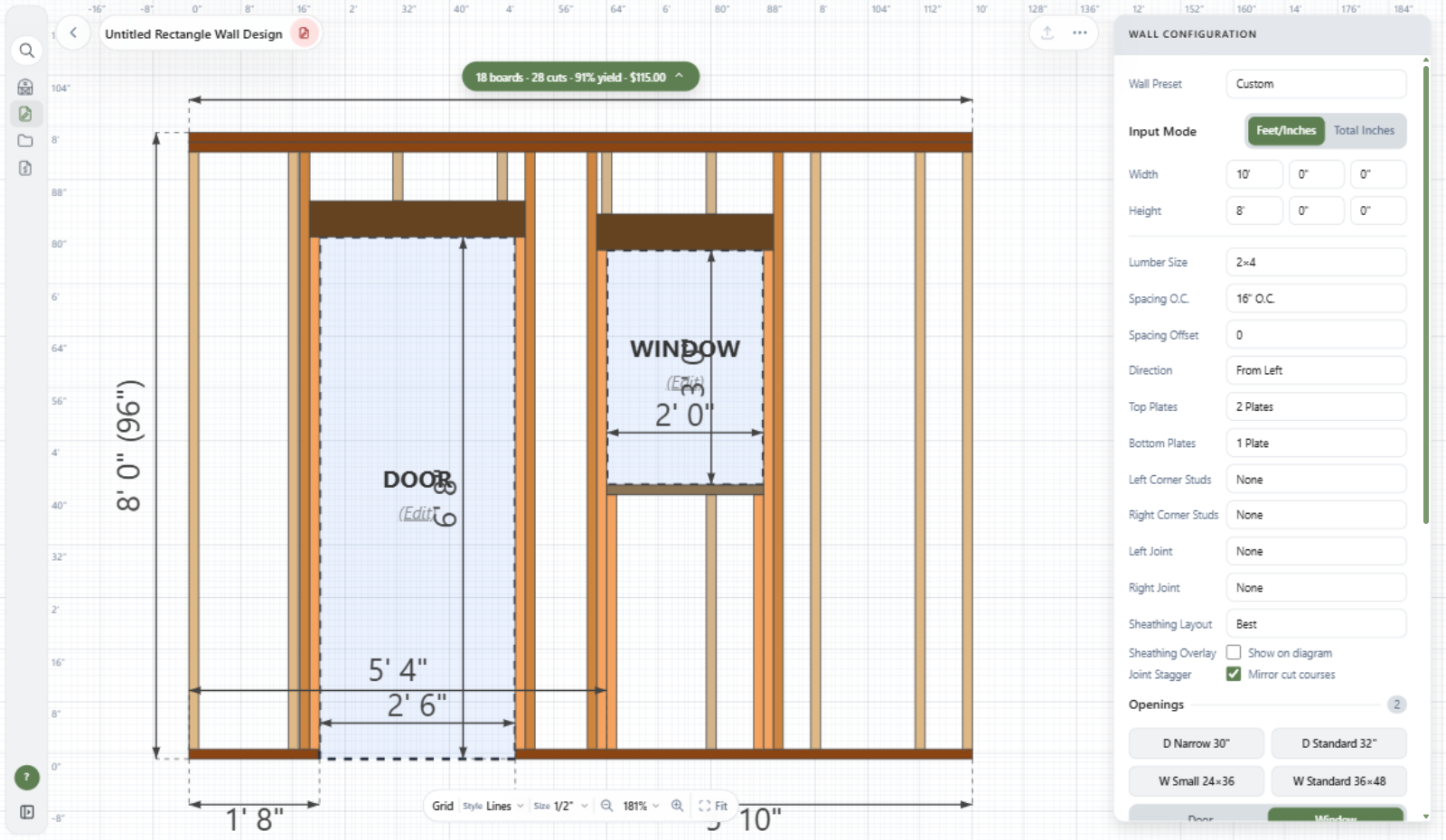Add a D Narrow 30" opening
Viewport: 1446px width, 840px height.
coord(1196,743)
